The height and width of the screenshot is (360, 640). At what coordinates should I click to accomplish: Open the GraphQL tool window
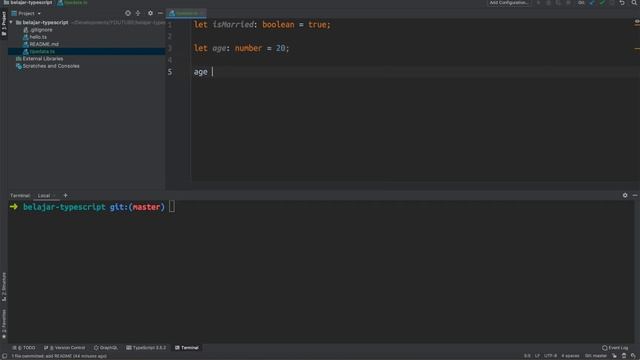106,348
